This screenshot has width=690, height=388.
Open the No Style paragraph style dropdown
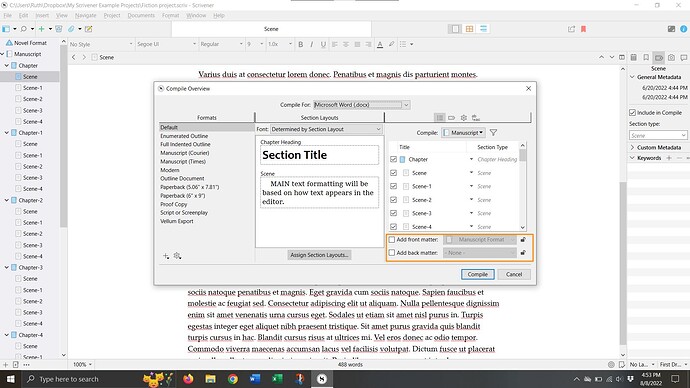coord(101,44)
